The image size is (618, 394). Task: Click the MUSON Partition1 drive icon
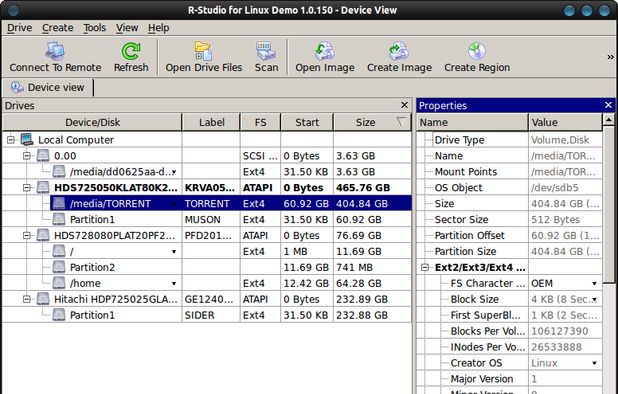tap(59, 219)
